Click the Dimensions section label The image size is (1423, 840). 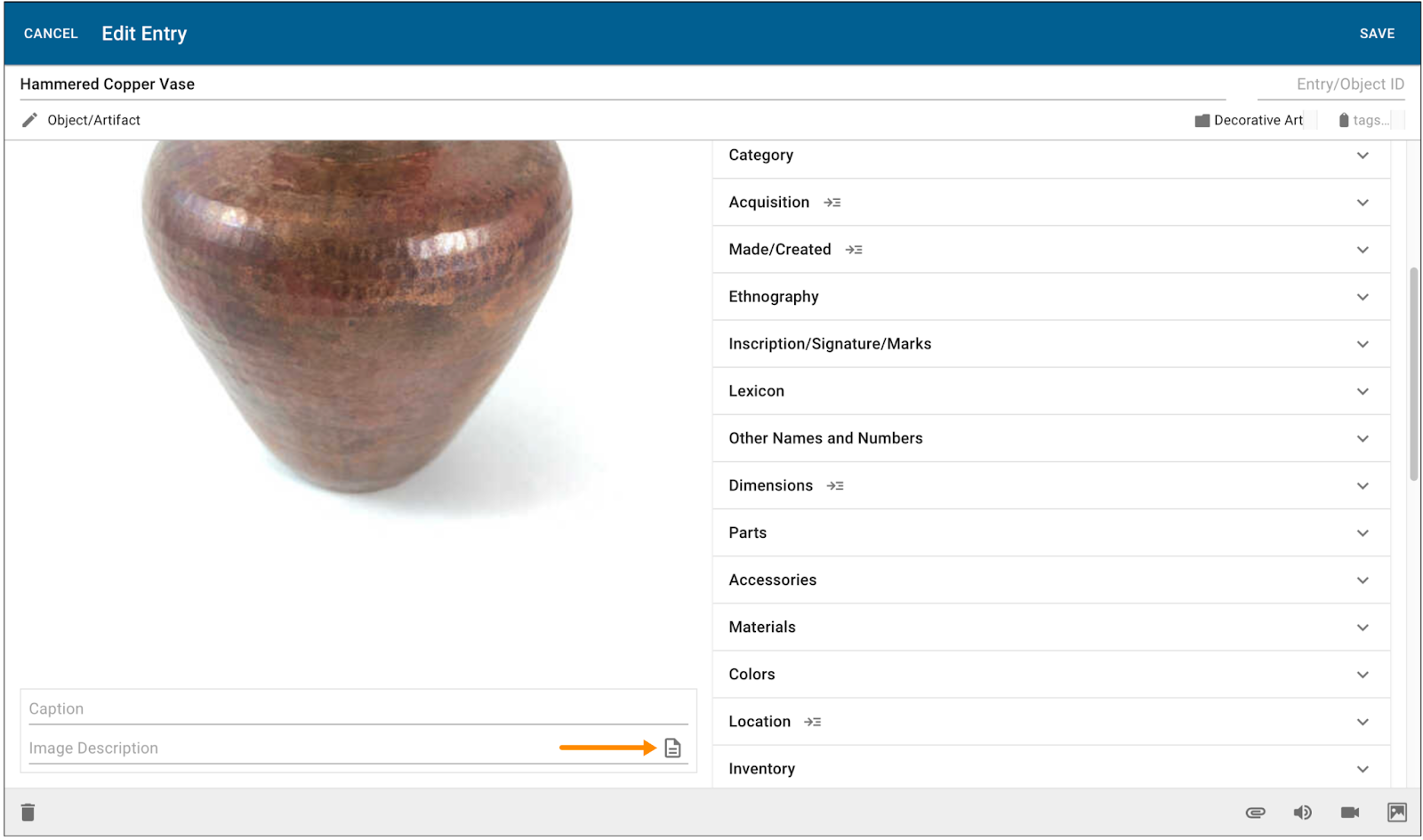pos(770,485)
